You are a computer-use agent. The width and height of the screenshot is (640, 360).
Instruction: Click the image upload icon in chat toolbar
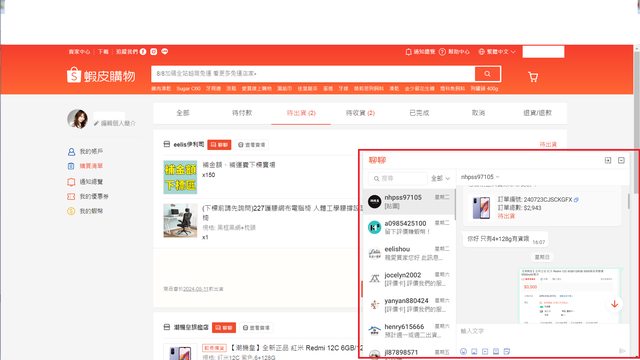point(474,351)
